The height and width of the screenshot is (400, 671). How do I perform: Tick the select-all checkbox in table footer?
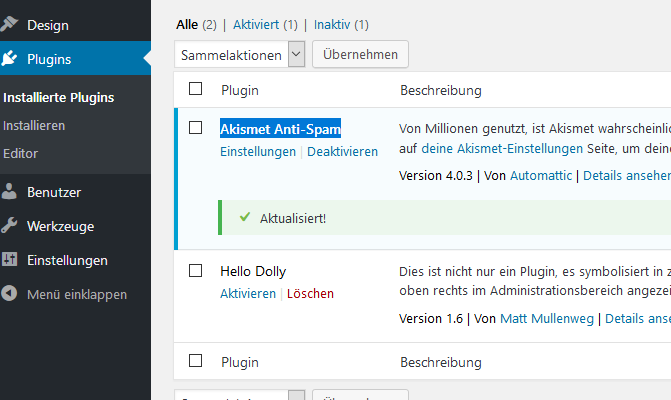(x=196, y=361)
